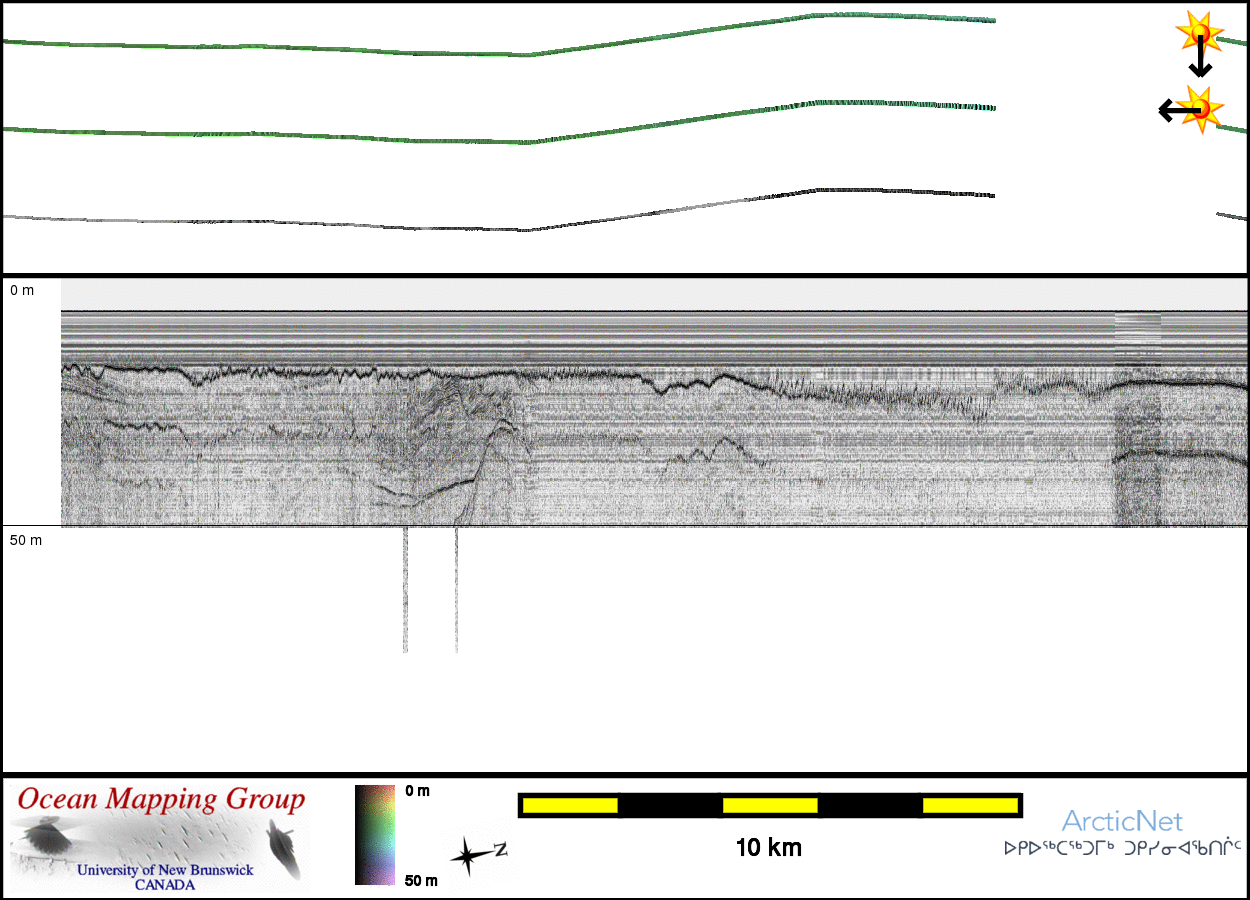
Task: Click the upper sun icon with down arrow
Action: (x=1200, y=34)
